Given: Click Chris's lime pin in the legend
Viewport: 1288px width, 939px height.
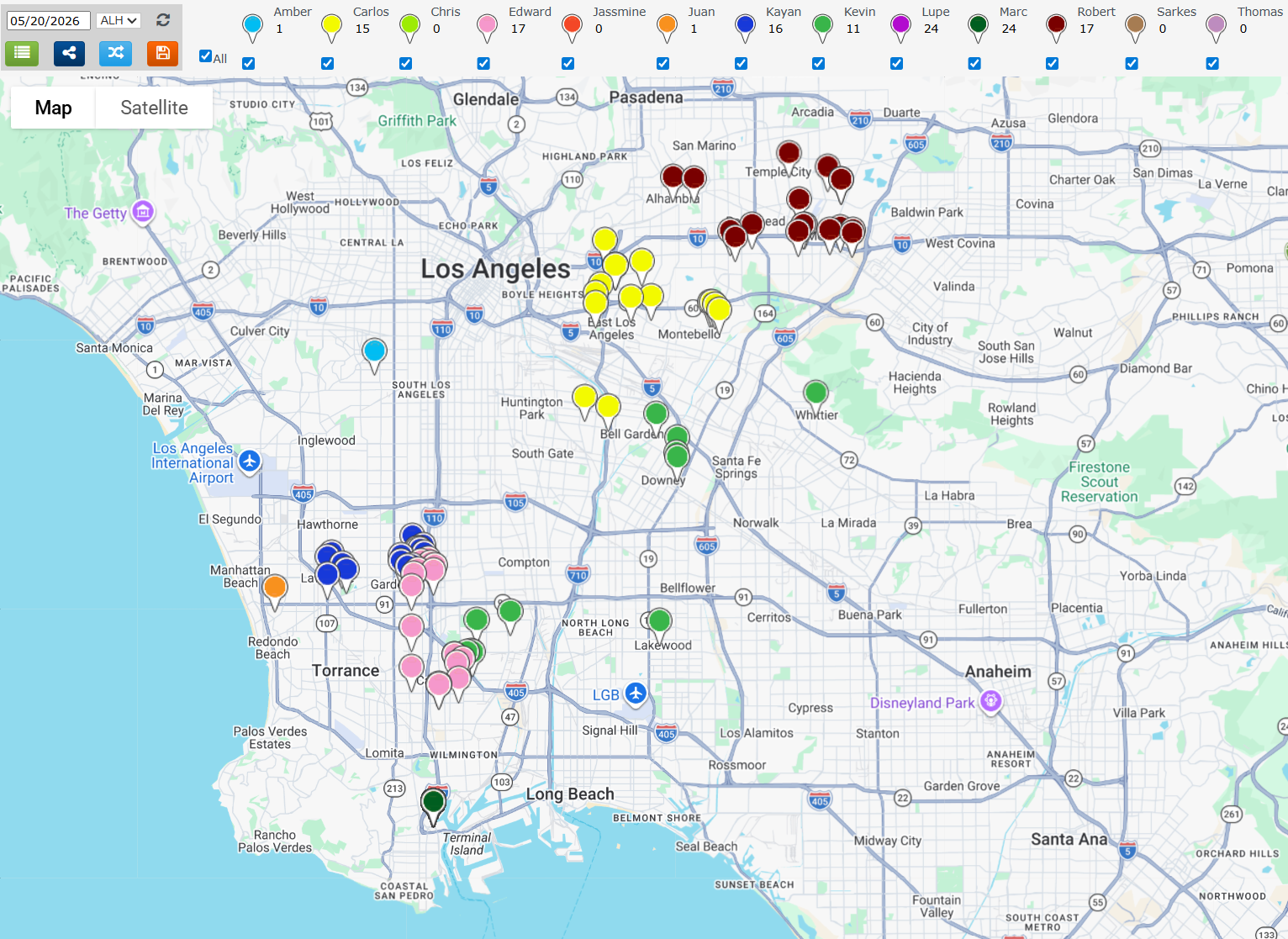Looking at the screenshot, I should click(409, 27).
